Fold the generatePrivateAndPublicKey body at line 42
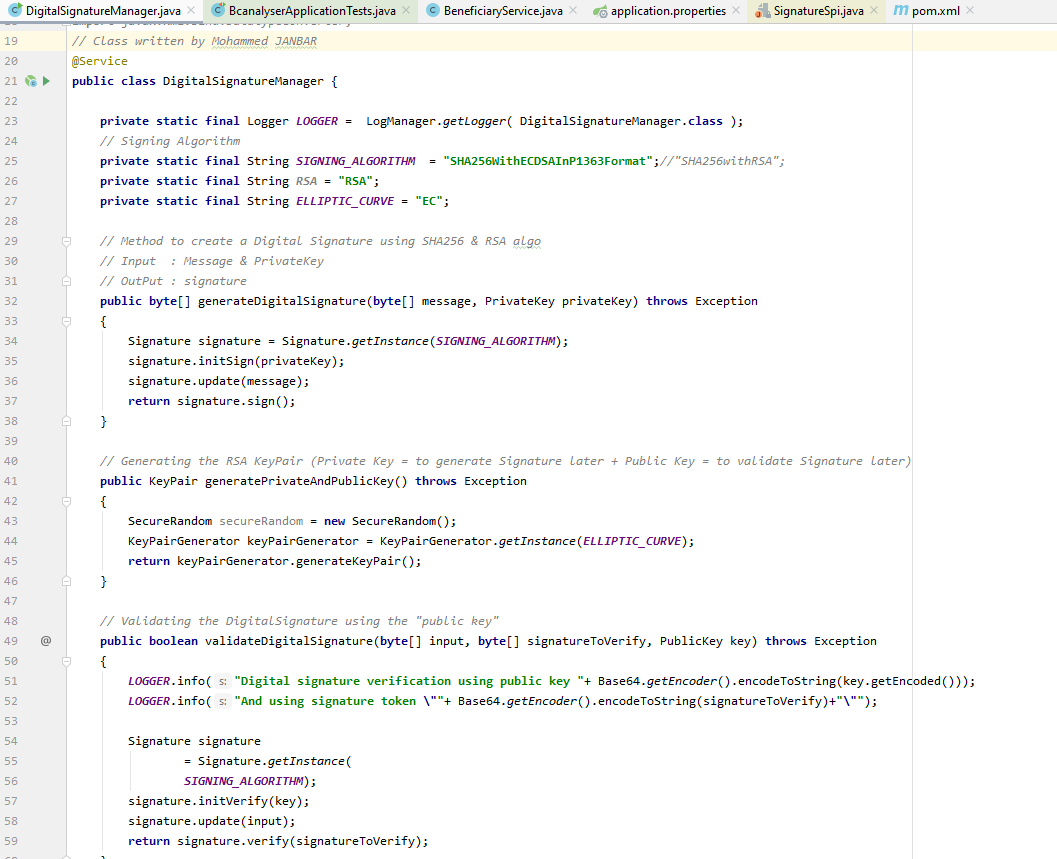 (x=66, y=501)
